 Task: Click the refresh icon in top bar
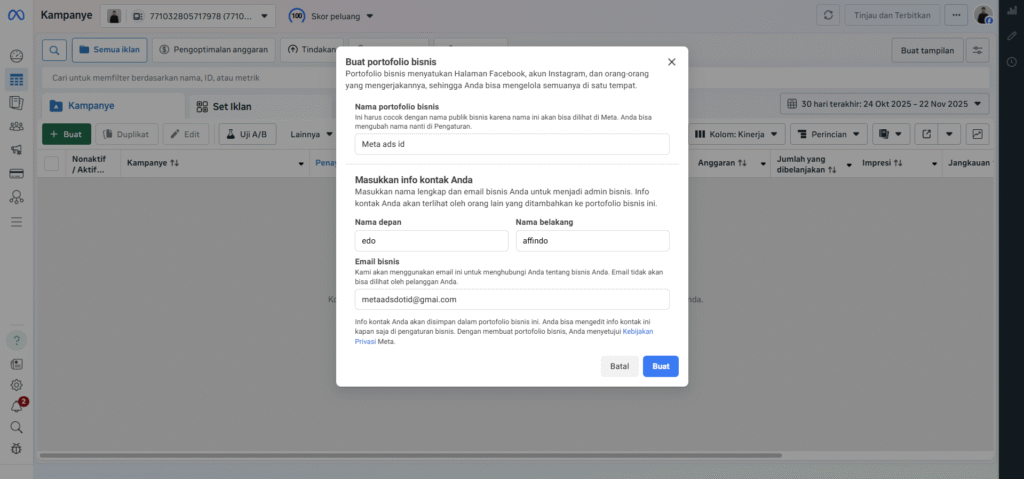pyautogui.click(x=827, y=16)
